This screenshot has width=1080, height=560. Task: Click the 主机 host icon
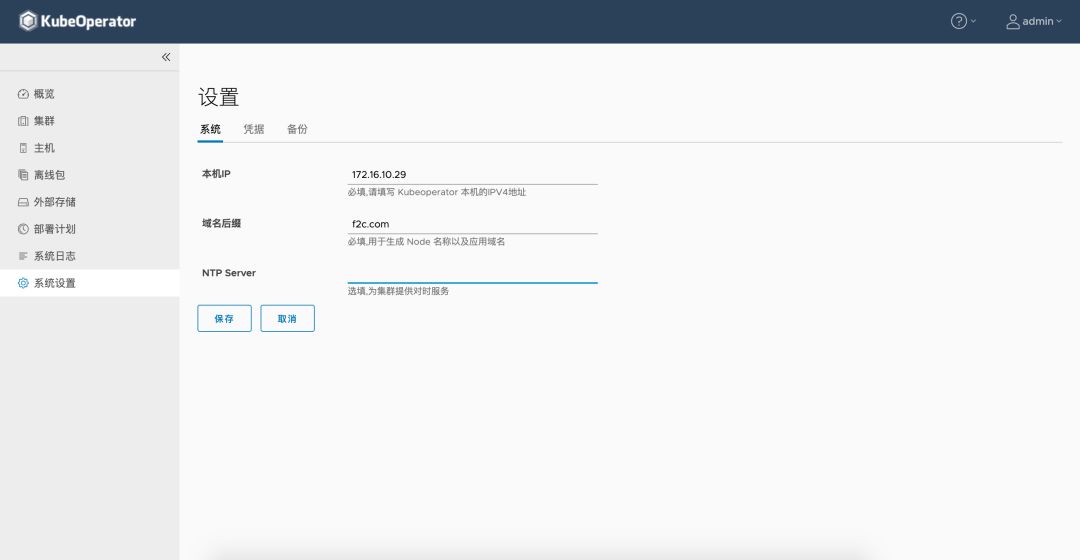click(x=23, y=148)
